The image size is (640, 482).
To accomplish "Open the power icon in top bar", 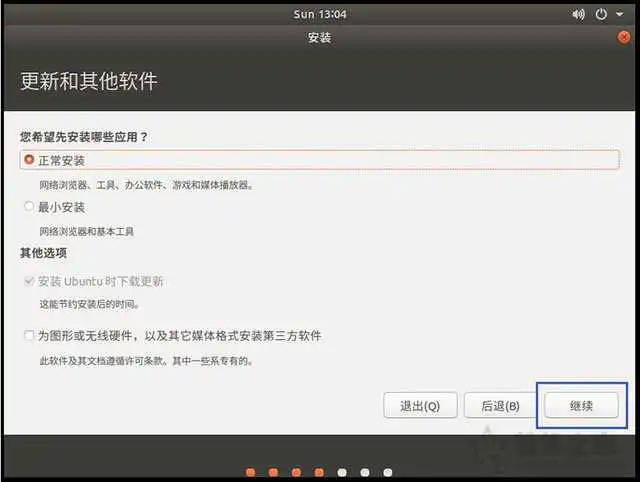I will (x=601, y=14).
